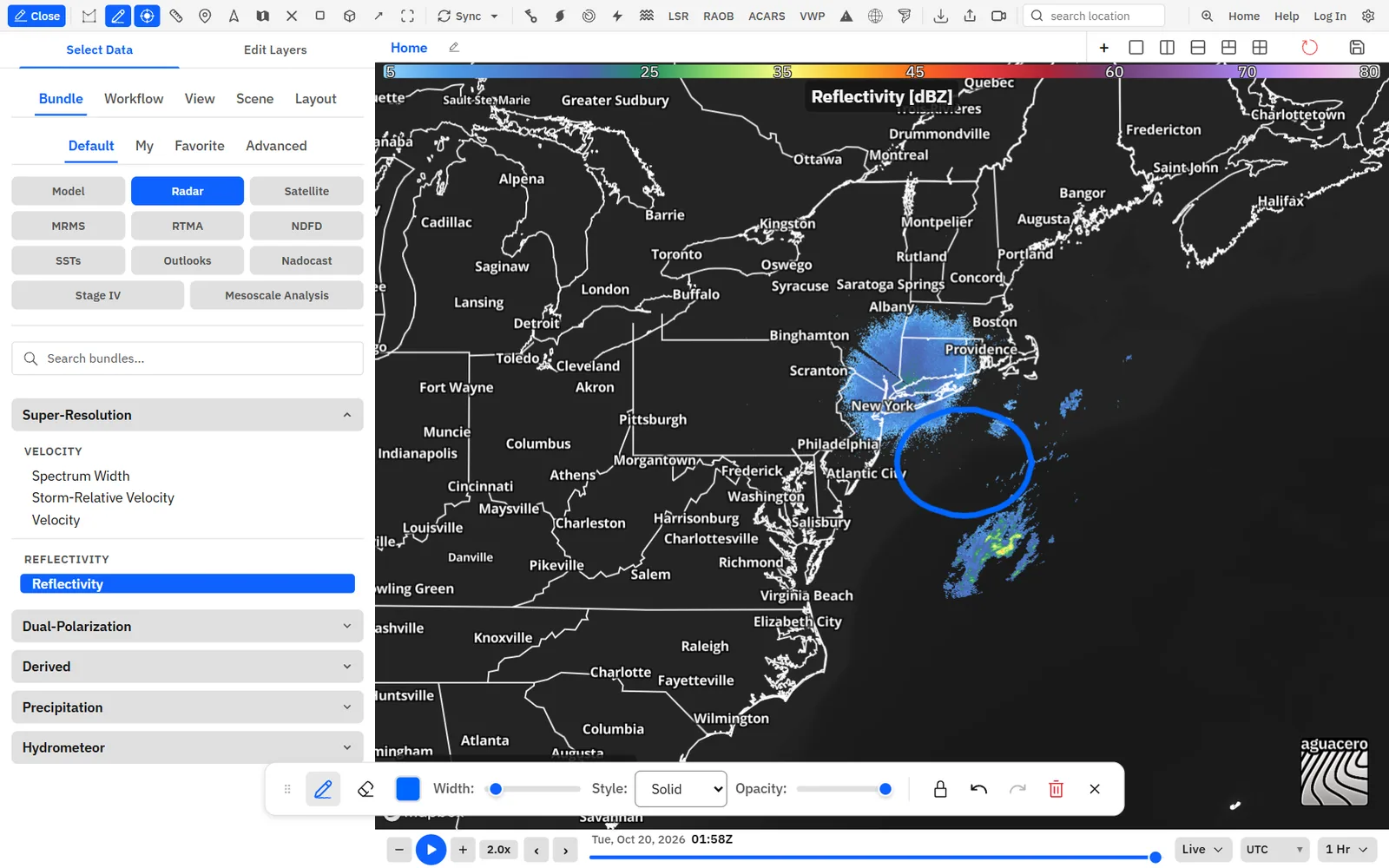Viewport: 1389px width, 868px height.
Task: Open the Favorite bundles tab
Action: tap(200, 146)
